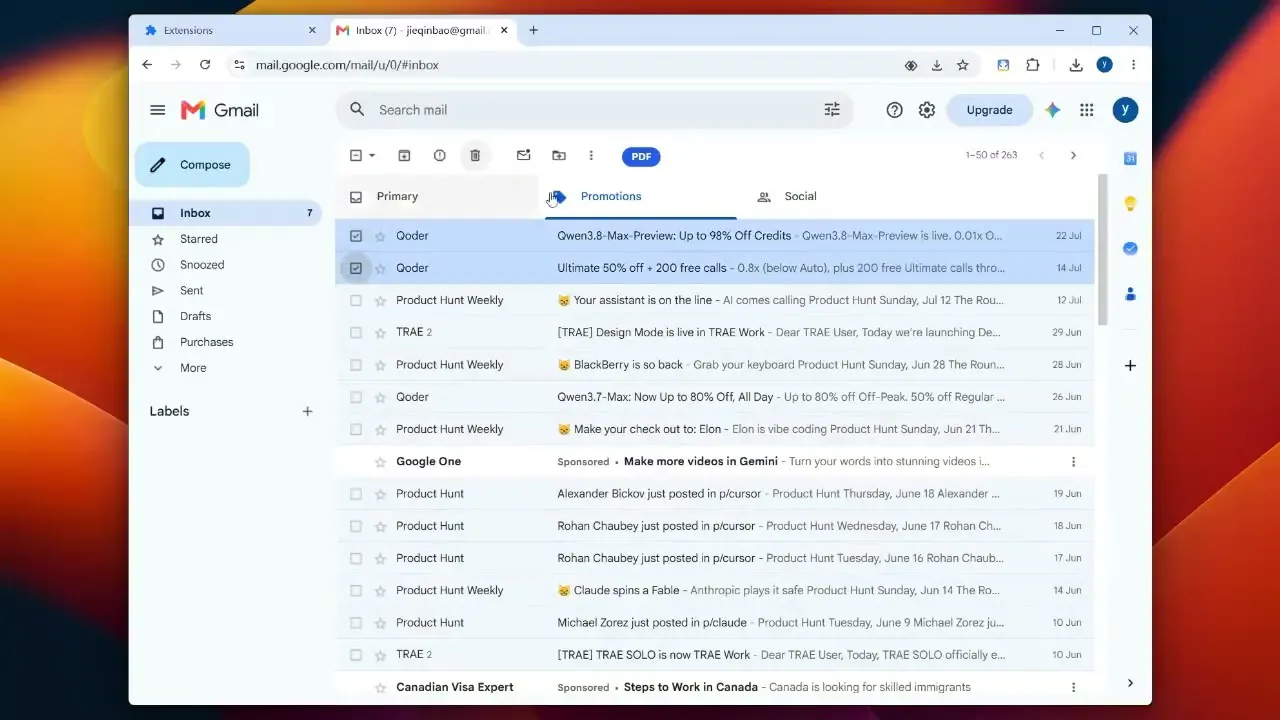Uncheck the Qwen3.8-Max-Preview Qoder email checkbox
The height and width of the screenshot is (720, 1280).
click(x=356, y=236)
